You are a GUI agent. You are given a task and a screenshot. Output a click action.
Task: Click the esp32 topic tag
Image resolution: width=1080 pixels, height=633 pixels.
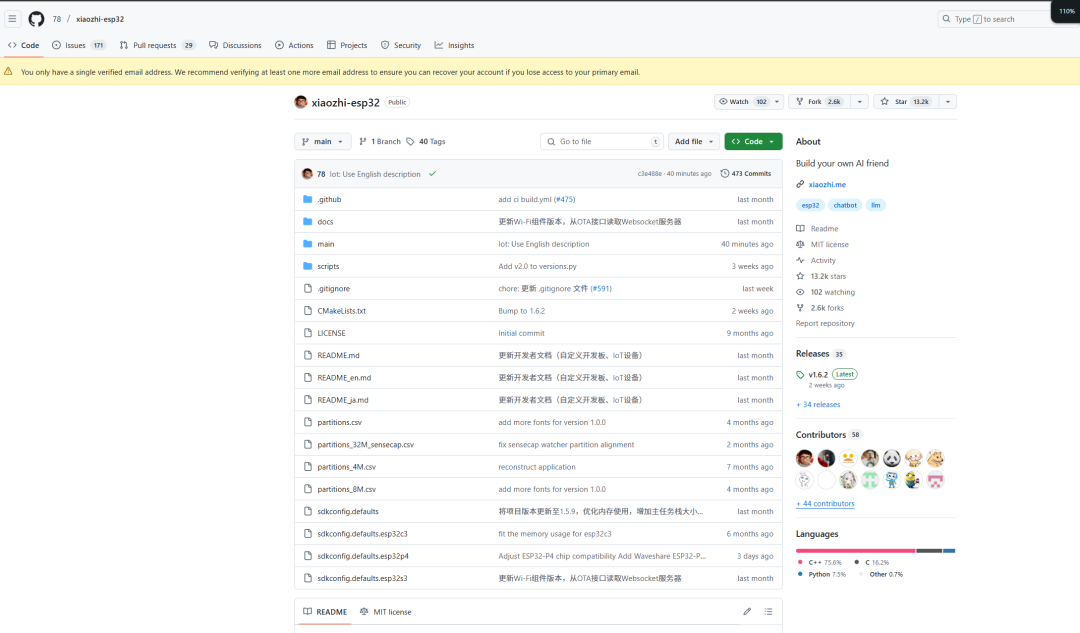810,205
